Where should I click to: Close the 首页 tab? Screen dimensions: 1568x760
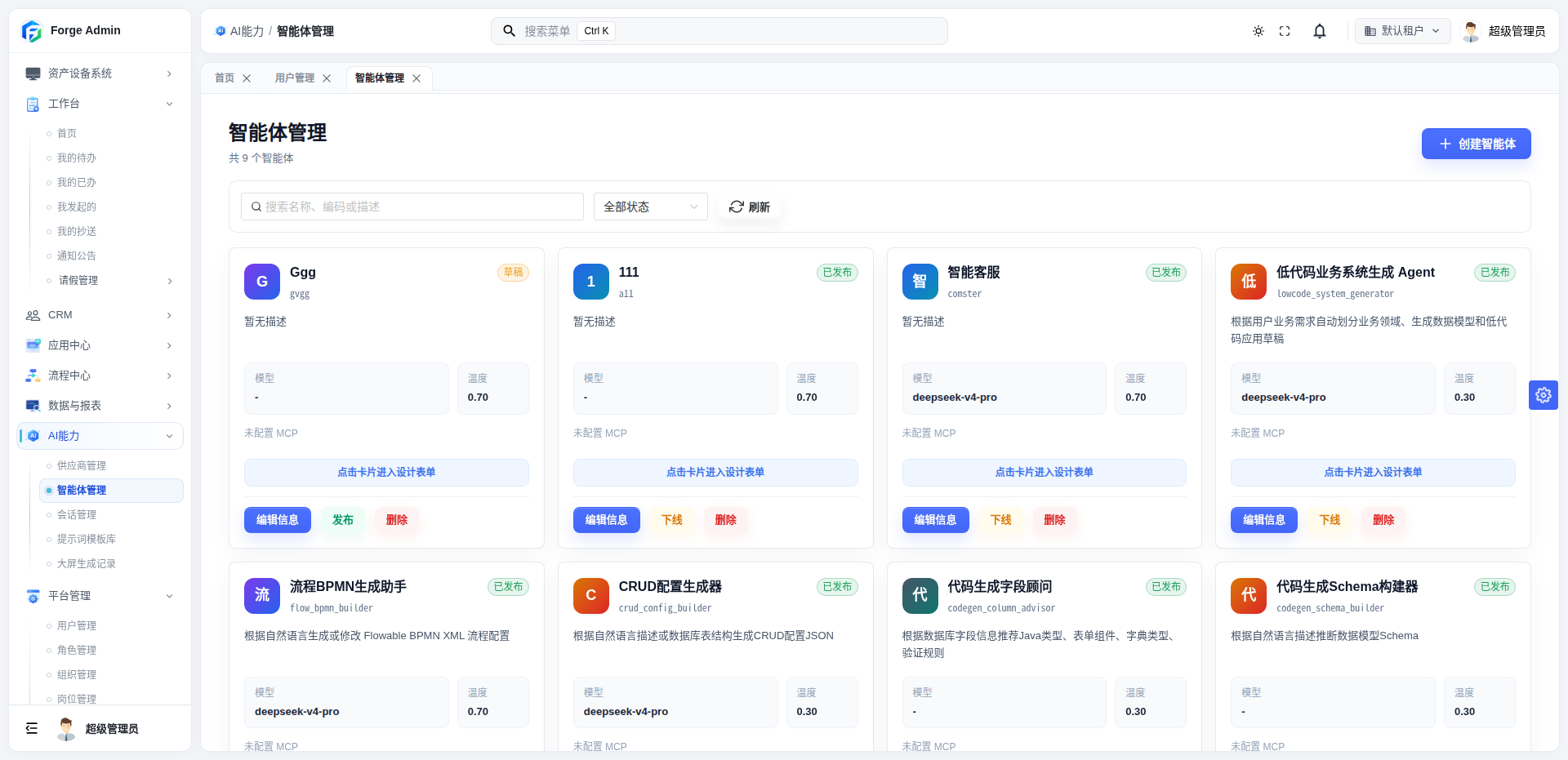pos(247,78)
